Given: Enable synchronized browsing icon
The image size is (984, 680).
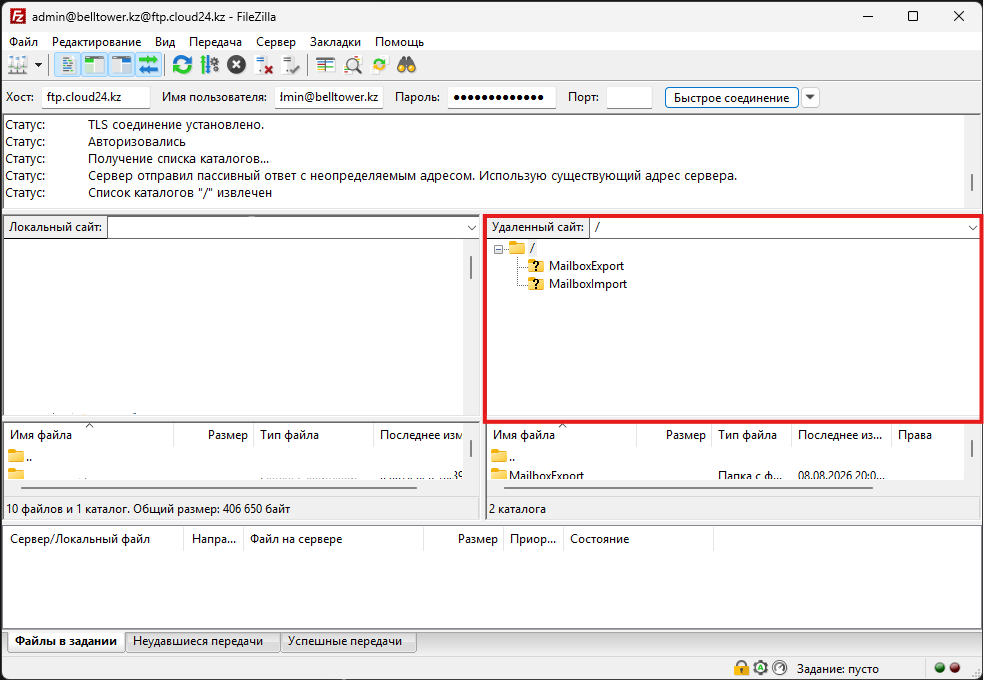Looking at the screenshot, I should 380,65.
